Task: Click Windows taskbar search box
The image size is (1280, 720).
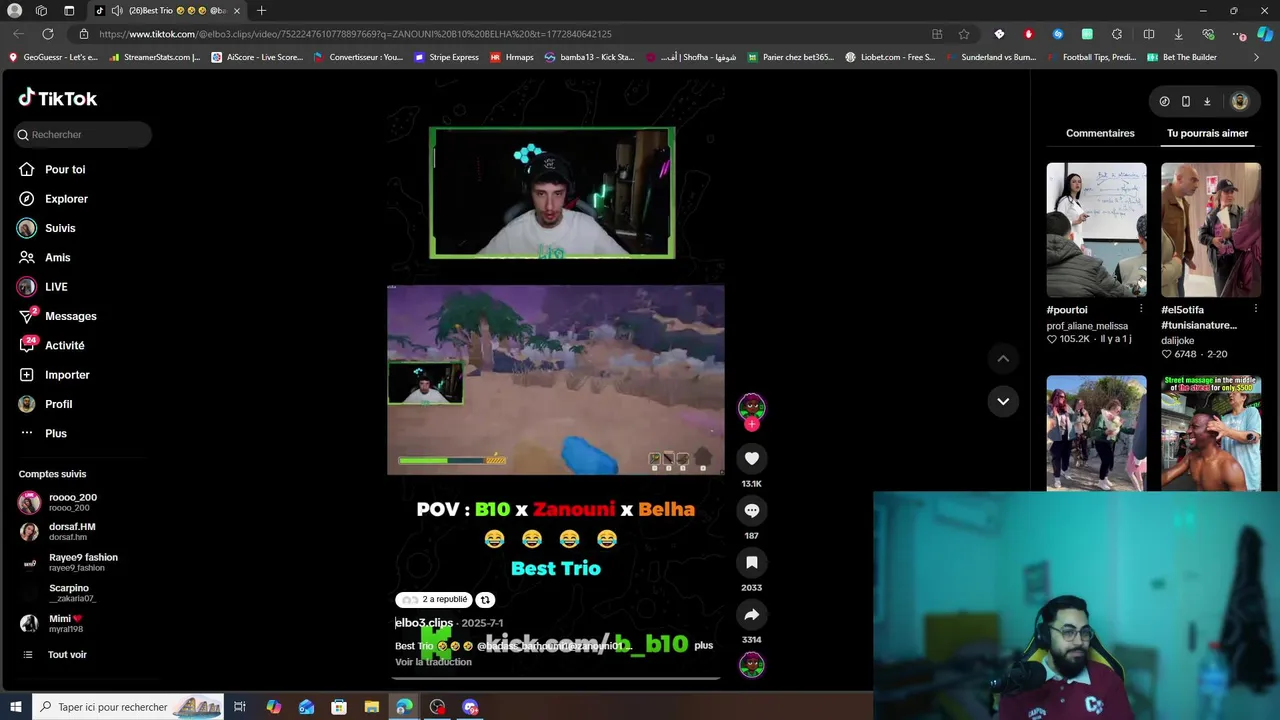Action: pyautogui.click(x=128, y=707)
